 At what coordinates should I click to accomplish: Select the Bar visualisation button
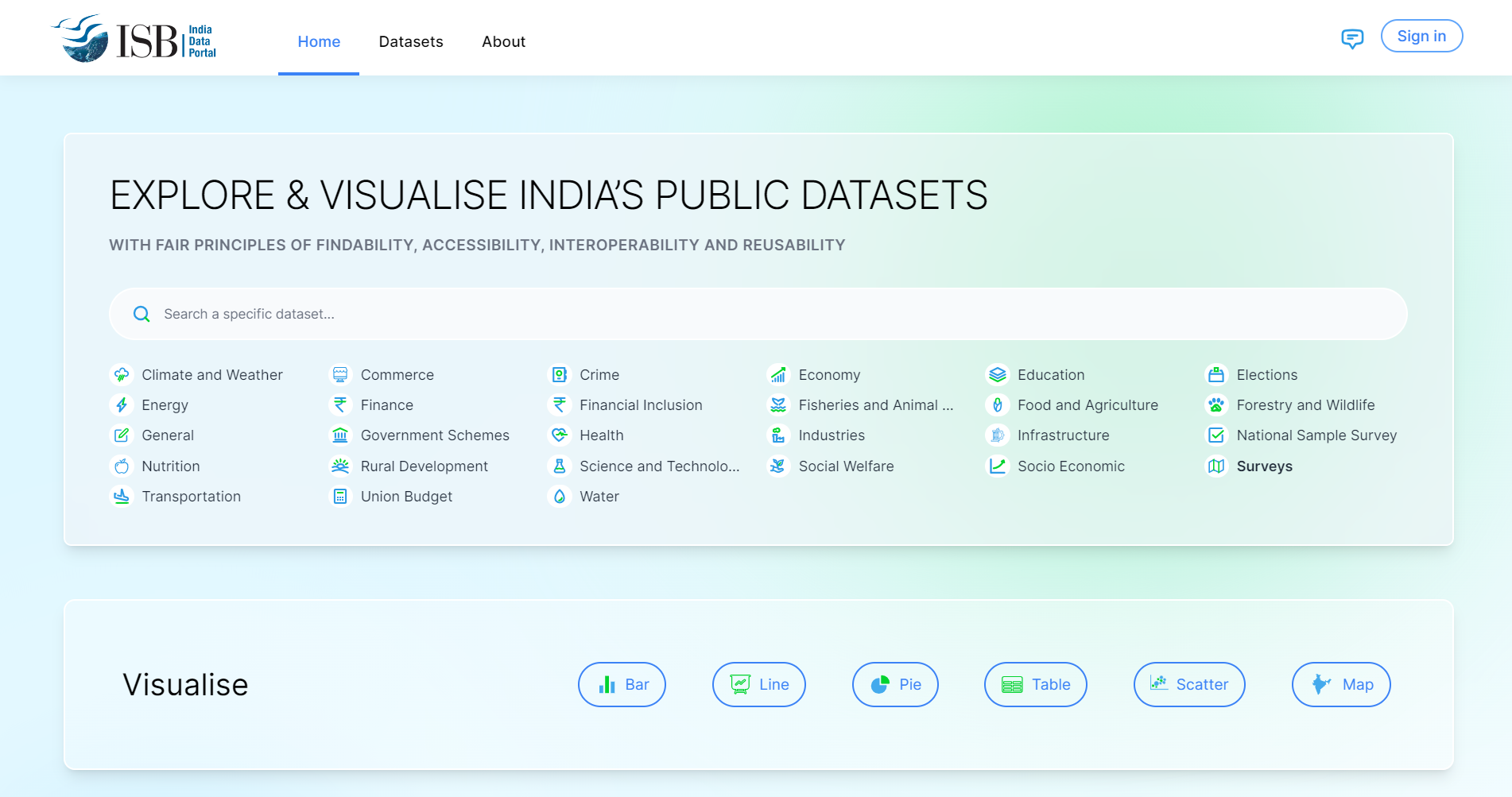622,684
